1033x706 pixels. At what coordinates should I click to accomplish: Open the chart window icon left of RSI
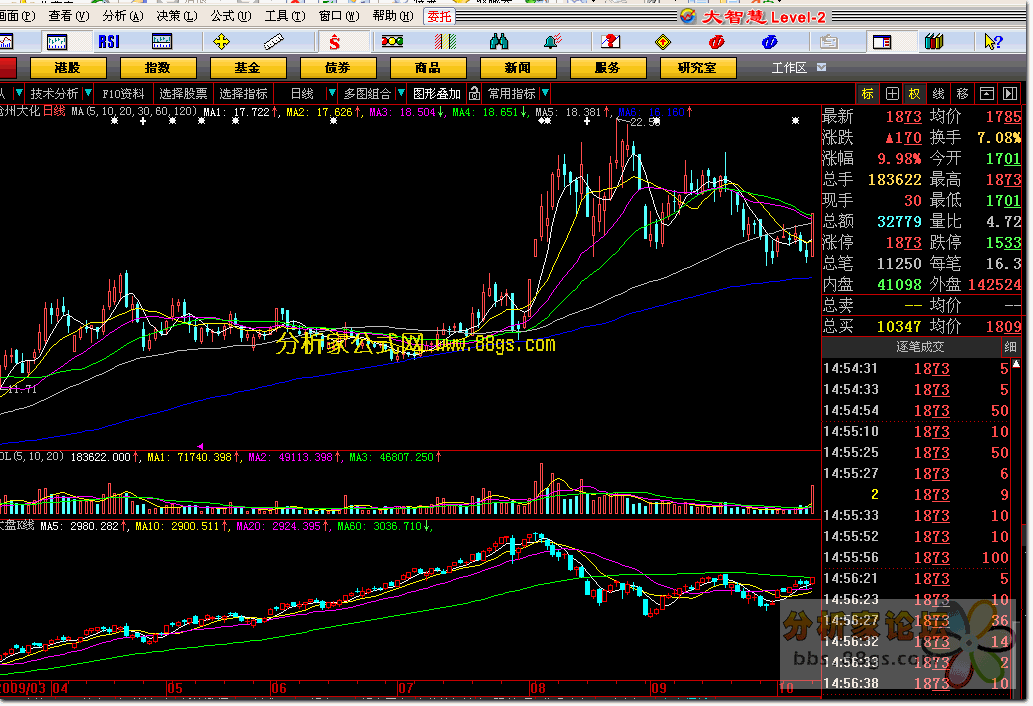click(x=57, y=42)
